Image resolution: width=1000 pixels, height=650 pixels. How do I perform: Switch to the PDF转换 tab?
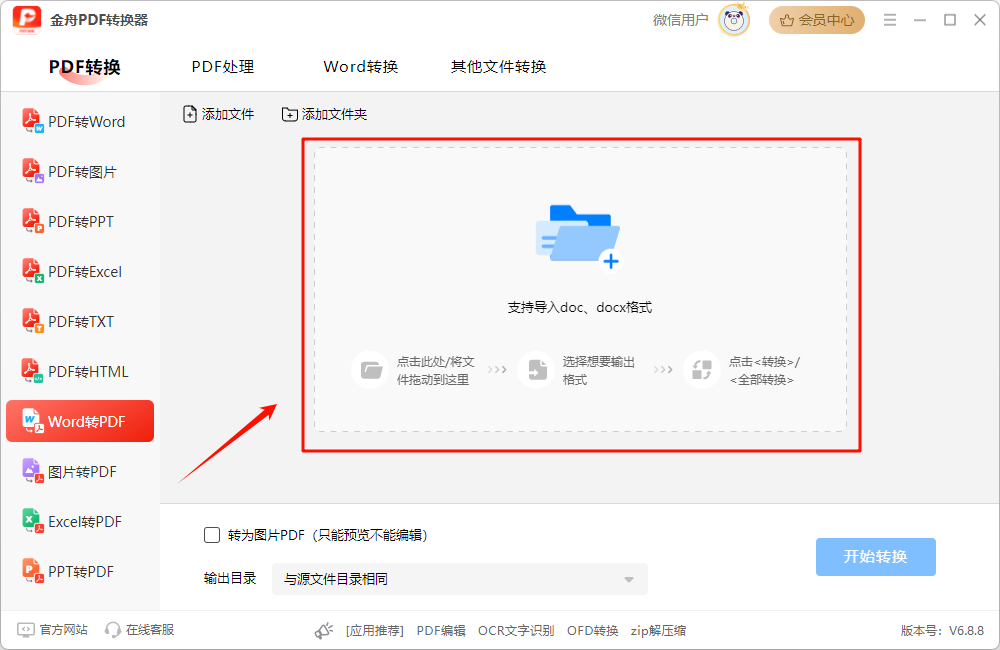coord(85,66)
